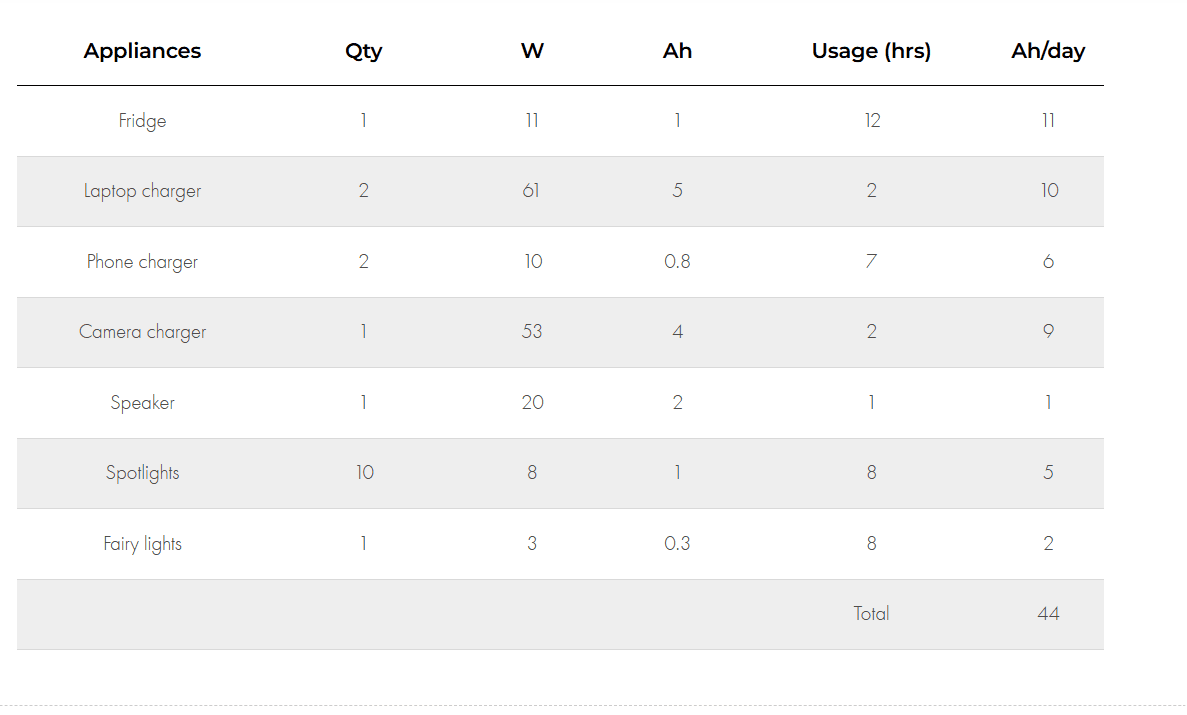Click the Phone charger appliance name

click(142, 262)
